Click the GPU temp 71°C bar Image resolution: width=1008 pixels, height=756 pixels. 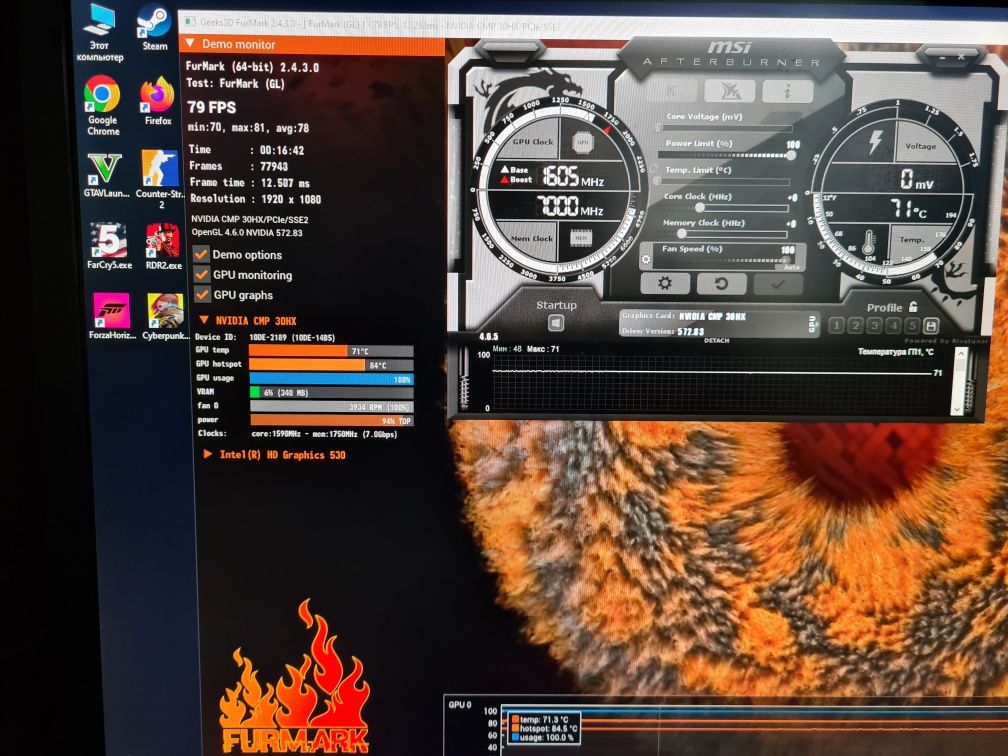(331, 351)
